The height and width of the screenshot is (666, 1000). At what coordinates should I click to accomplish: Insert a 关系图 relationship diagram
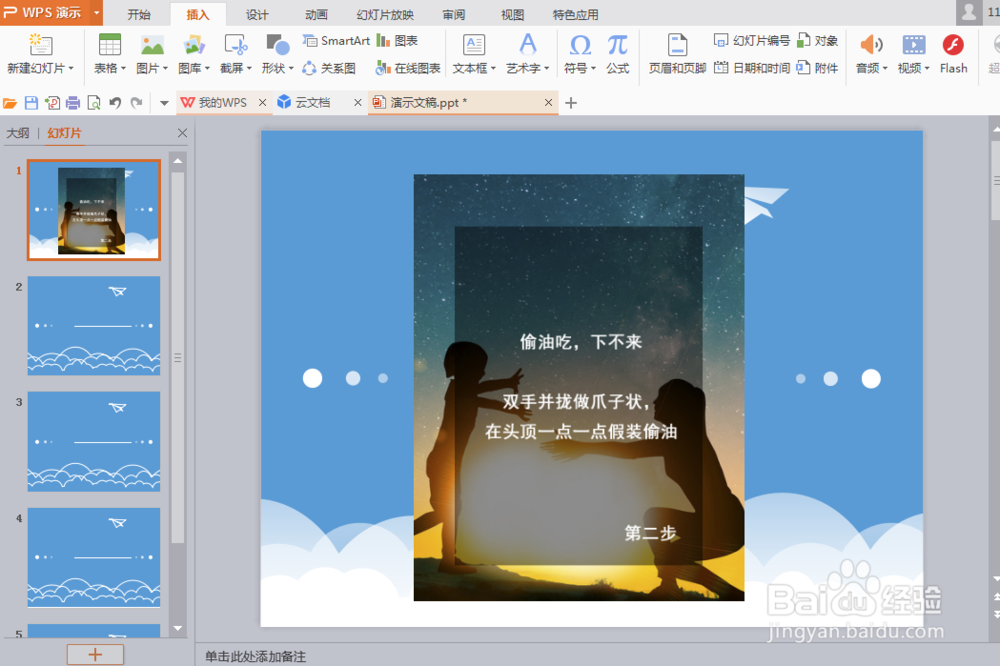[x=328, y=68]
